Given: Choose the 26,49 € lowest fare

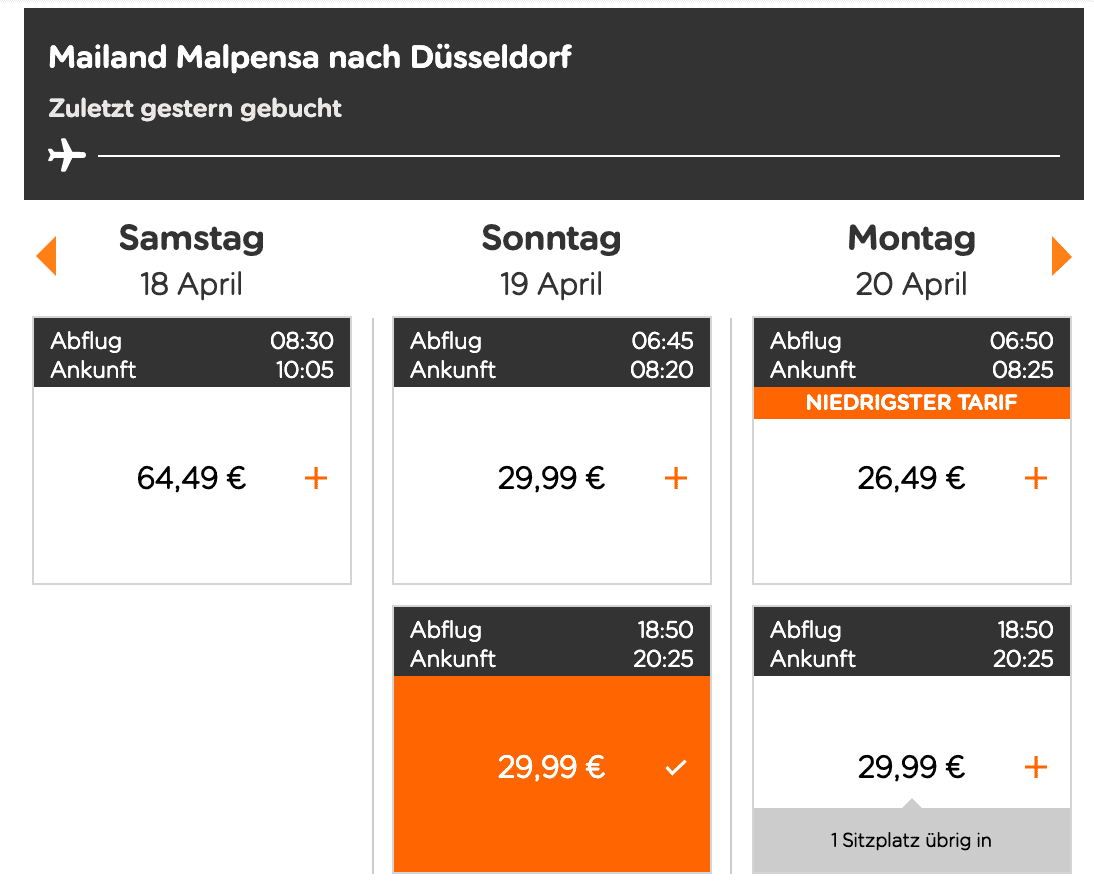Looking at the screenshot, I should (x=911, y=479).
